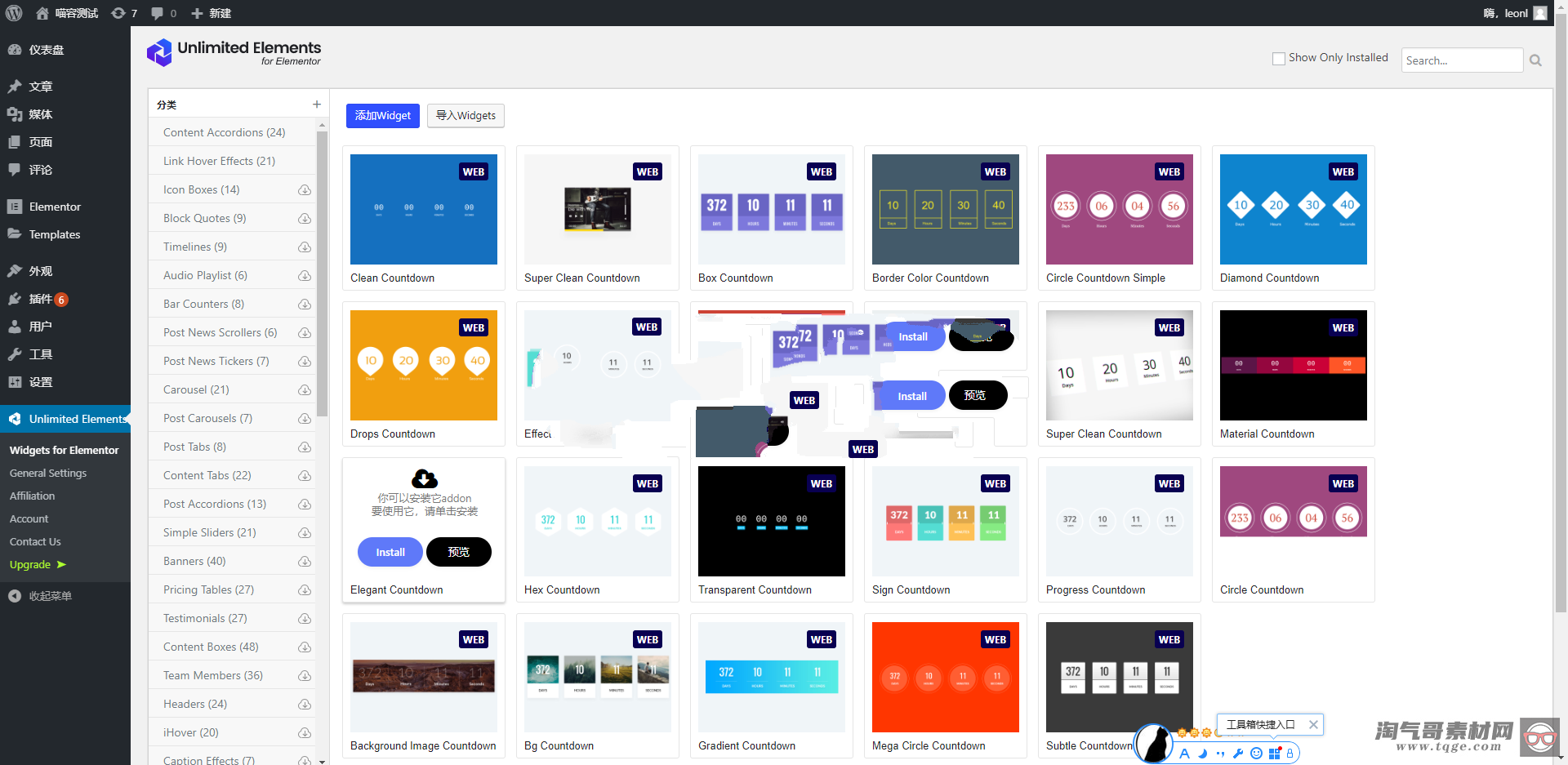This screenshot has height=765, width=1568.
Task: Close the 工具箱快捷入口 popup
Action: [x=1313, y=724]
